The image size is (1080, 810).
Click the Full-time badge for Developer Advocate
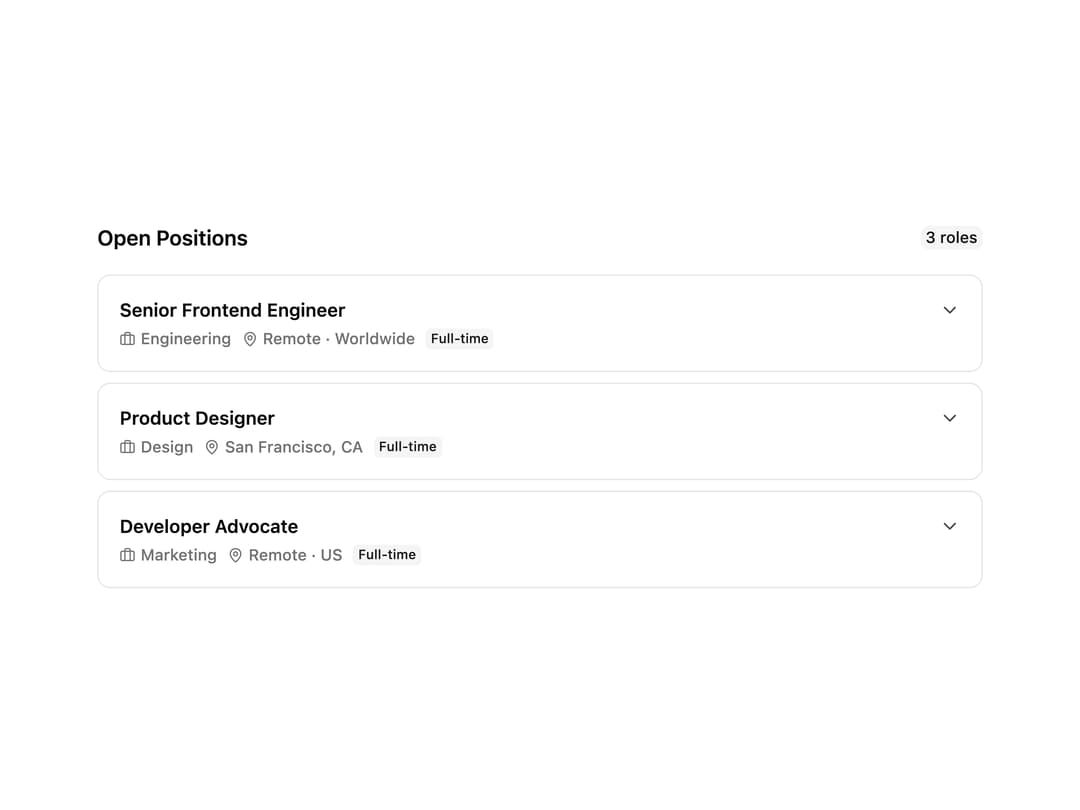click(387, 555)
